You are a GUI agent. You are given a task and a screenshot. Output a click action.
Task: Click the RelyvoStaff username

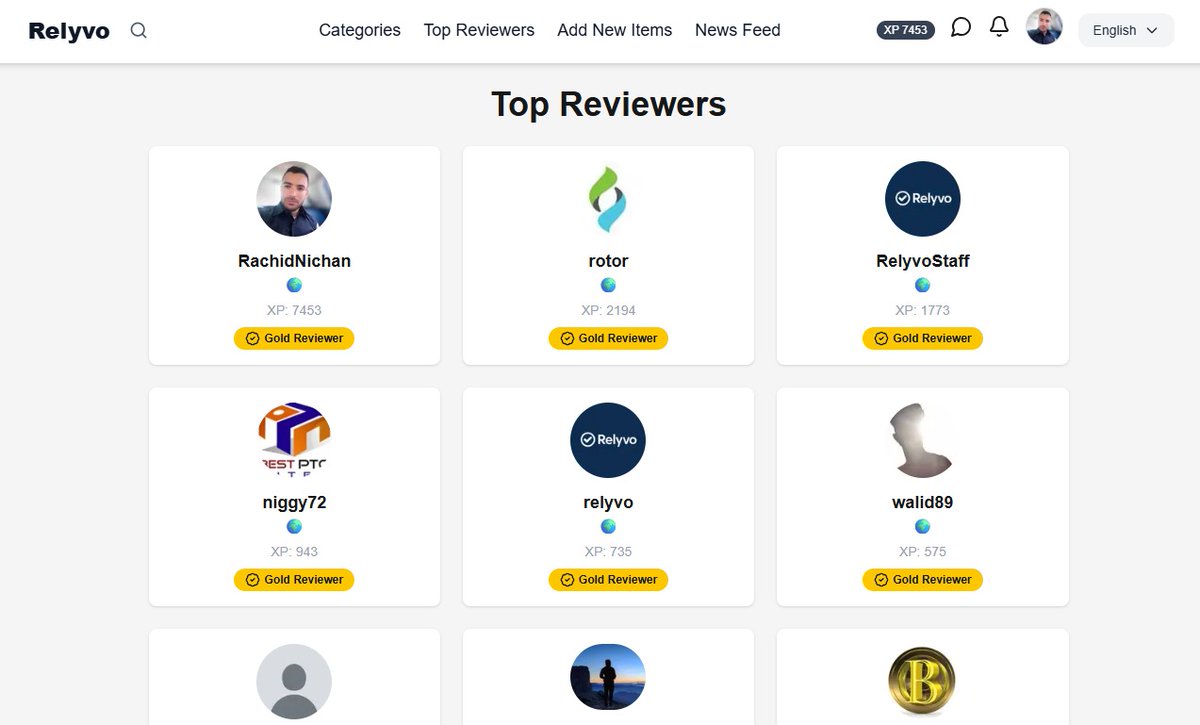pos(923,261)
